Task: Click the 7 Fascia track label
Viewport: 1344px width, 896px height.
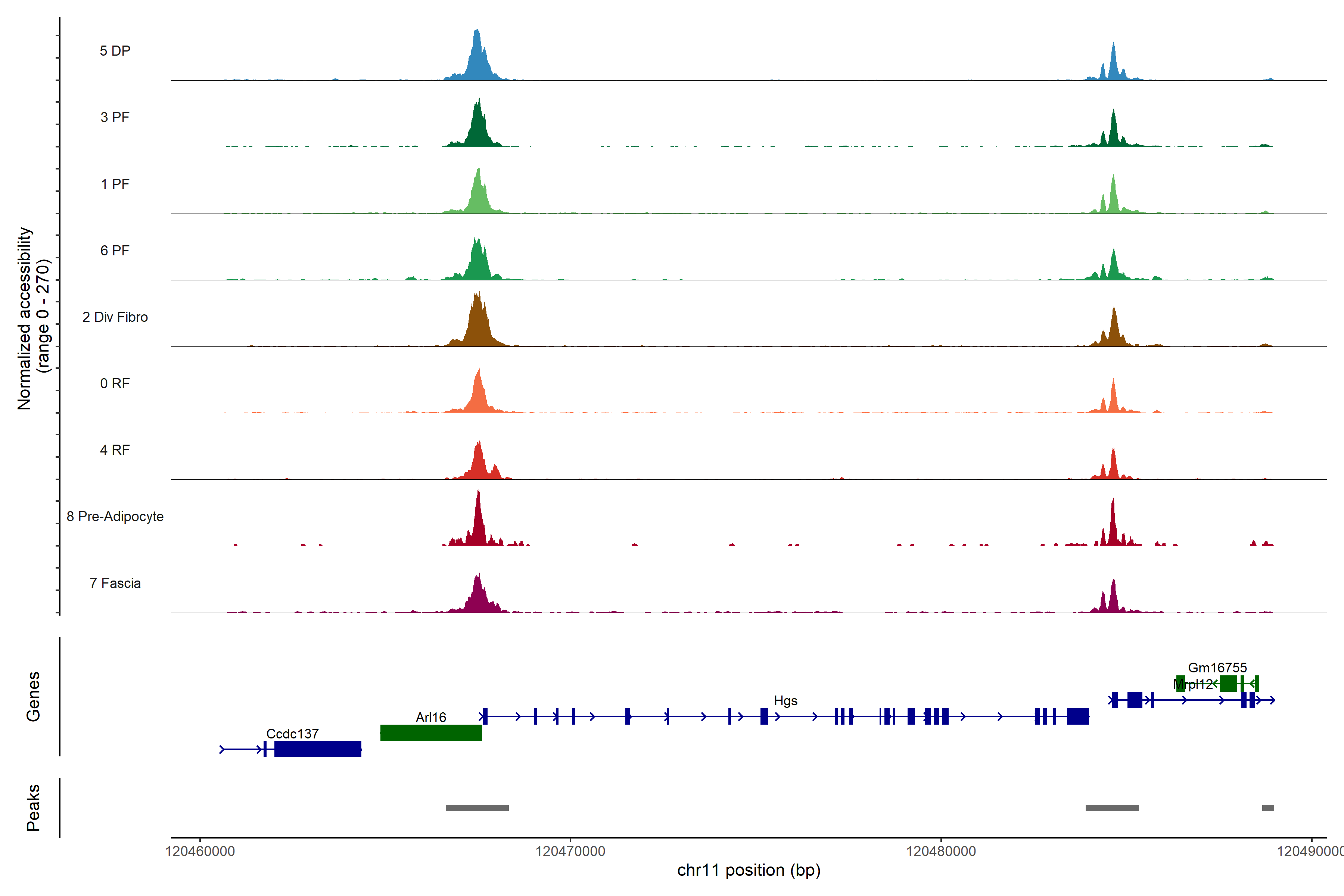Action: point(115,584)
